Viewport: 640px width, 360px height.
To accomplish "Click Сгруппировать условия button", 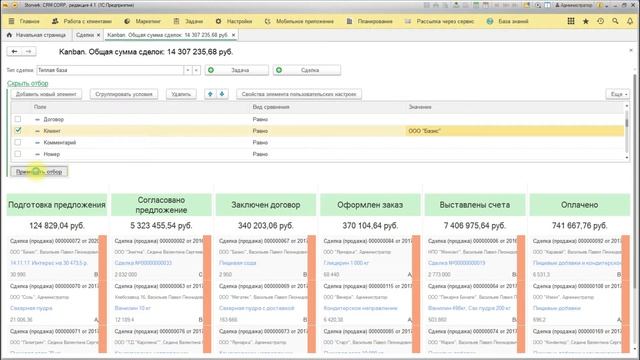I will (124, 94).
